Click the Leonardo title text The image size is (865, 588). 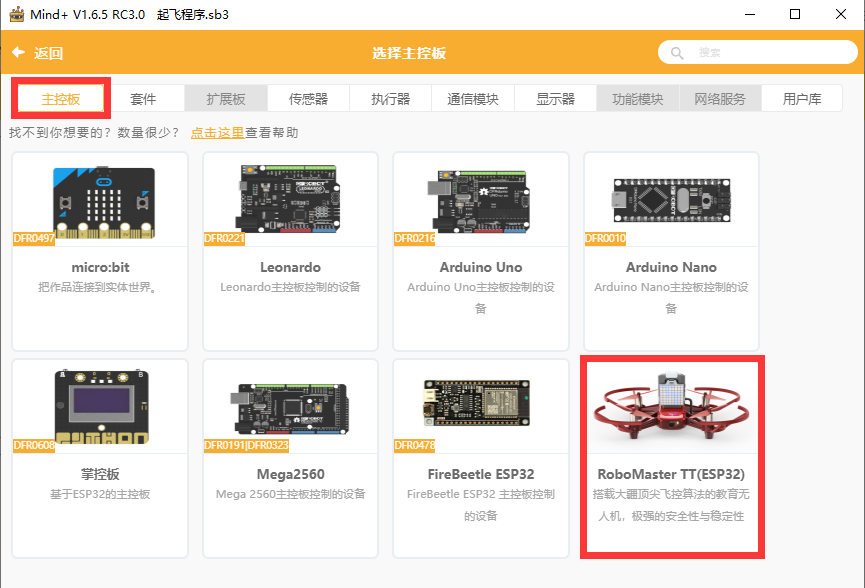pos(290,267)
